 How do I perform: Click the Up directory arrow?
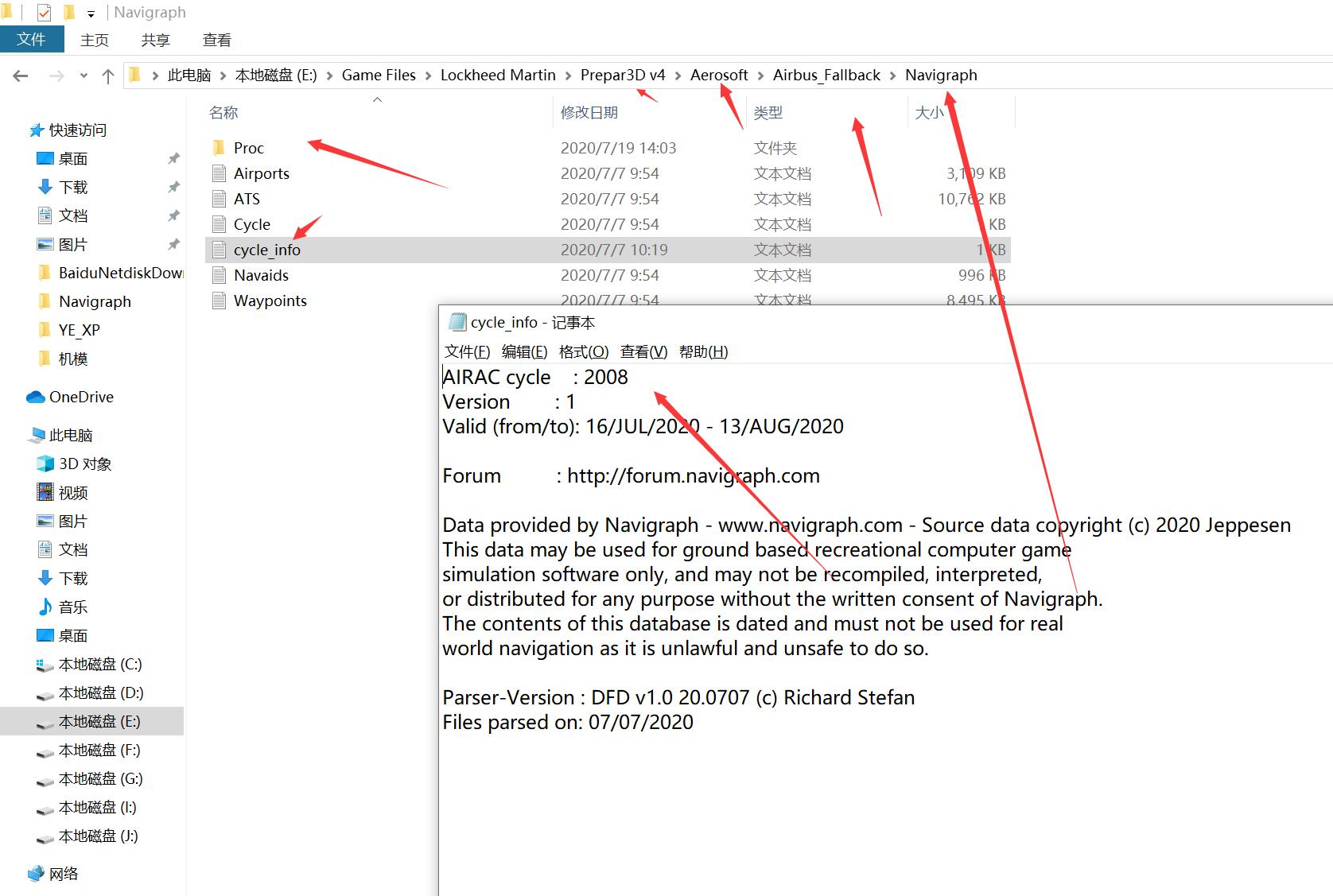tap(108, 76)
